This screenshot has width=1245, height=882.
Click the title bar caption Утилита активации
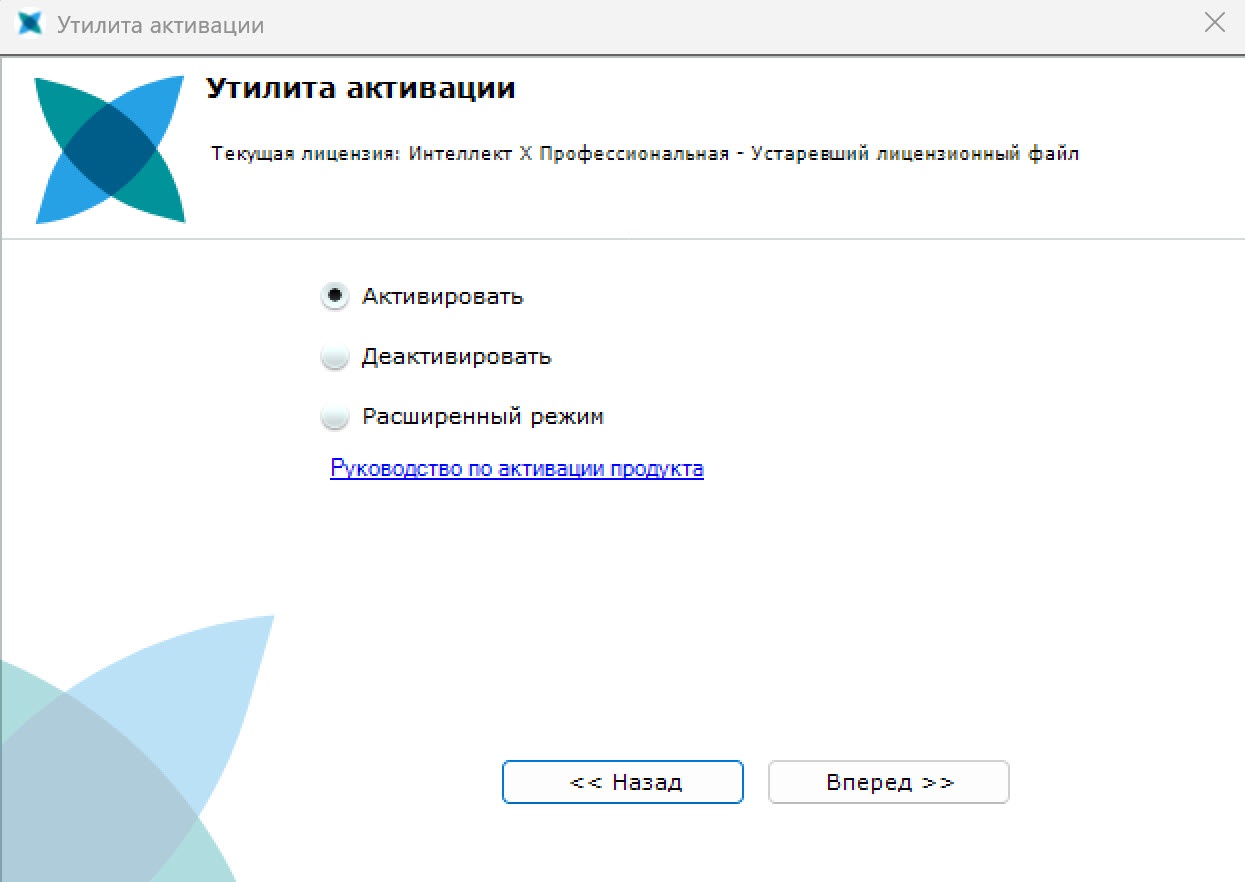[161, 25]
